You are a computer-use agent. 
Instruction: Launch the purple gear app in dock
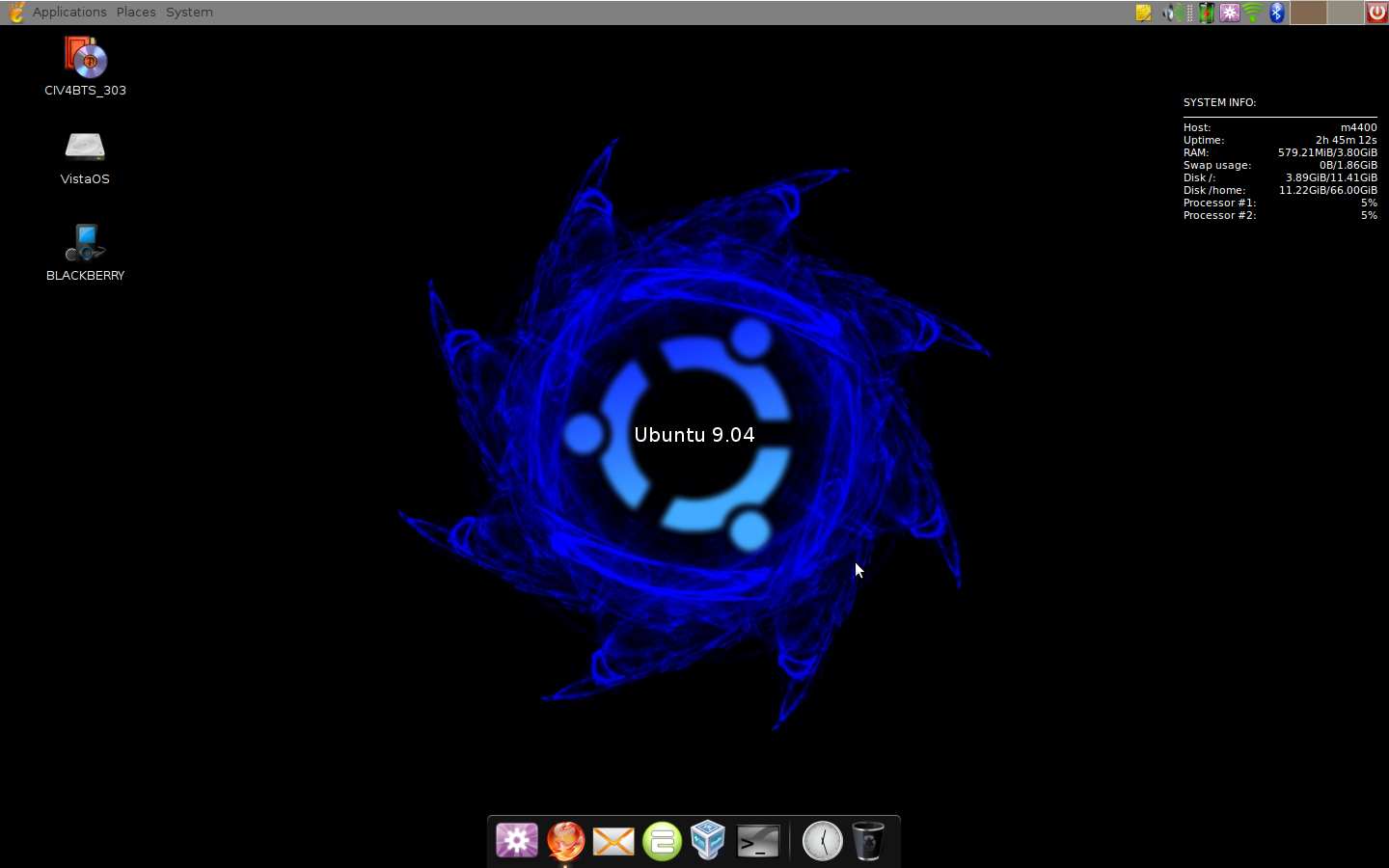[x=517, y=840]
